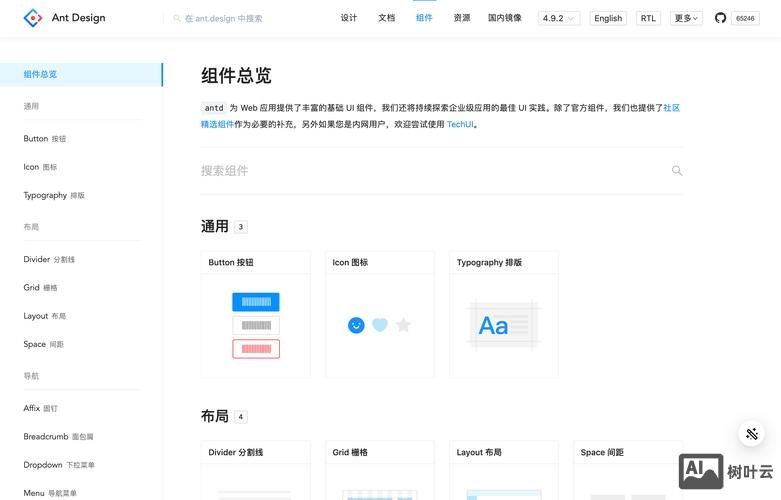Follow the TechUI link
This screenshot has height=500, width=781.
(460, 125)
